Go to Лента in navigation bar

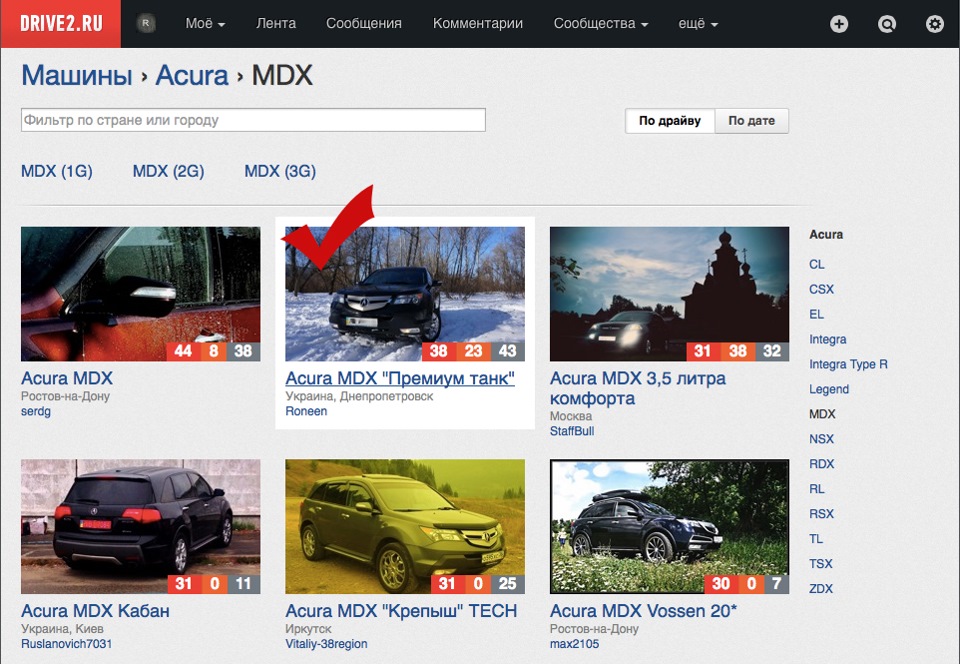point(276,23)
